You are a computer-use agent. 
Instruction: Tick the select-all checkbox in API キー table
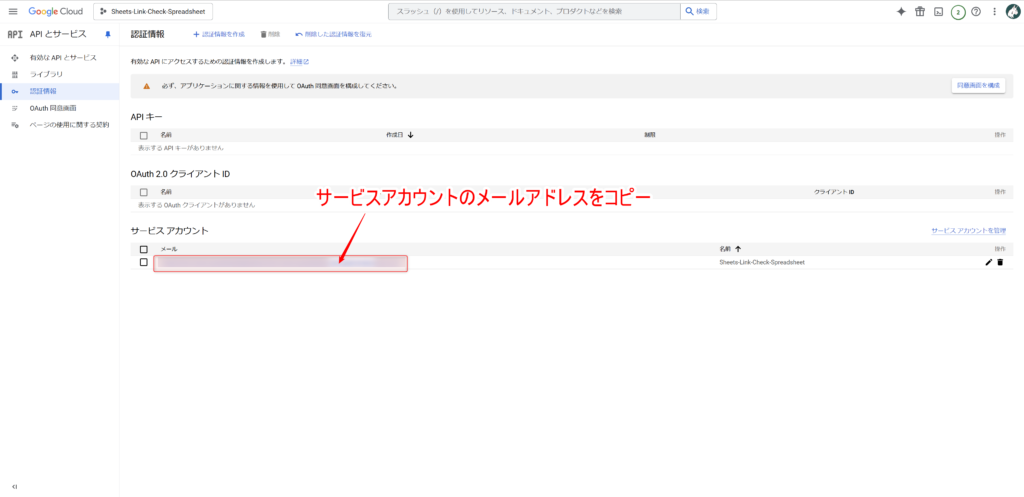144,134
